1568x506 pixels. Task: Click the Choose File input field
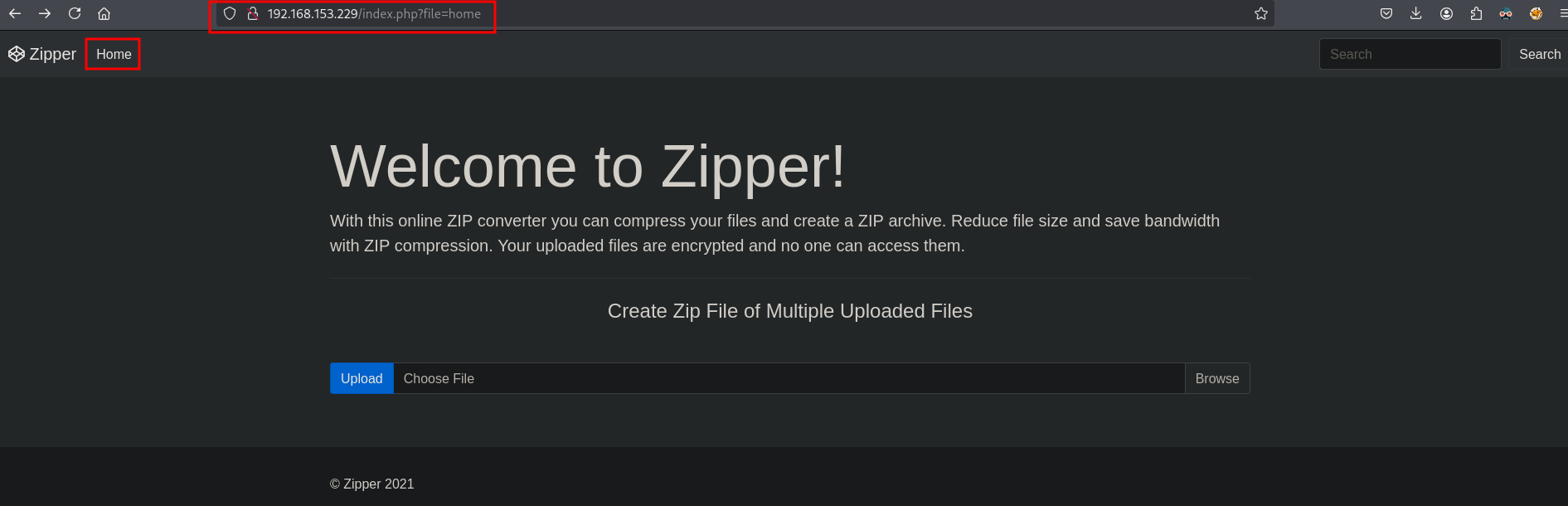pos(788,378)
